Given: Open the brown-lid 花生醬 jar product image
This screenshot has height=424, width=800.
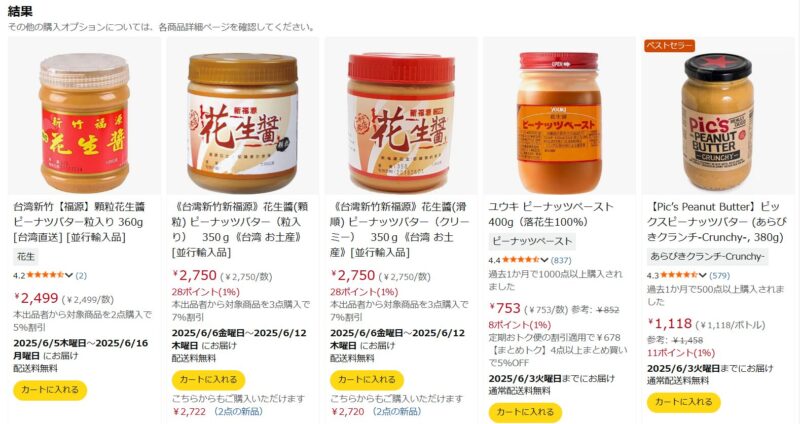Looking at the screenshot, I should tap(242, 122).
